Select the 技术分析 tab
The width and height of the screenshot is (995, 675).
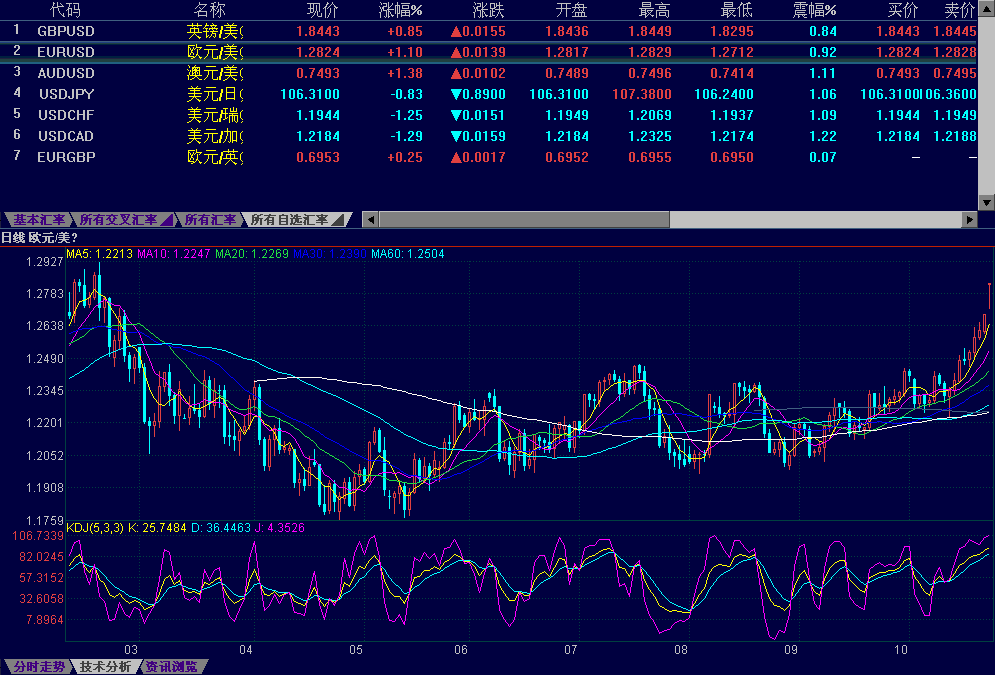pyautogui.click(x=105, y=667)
